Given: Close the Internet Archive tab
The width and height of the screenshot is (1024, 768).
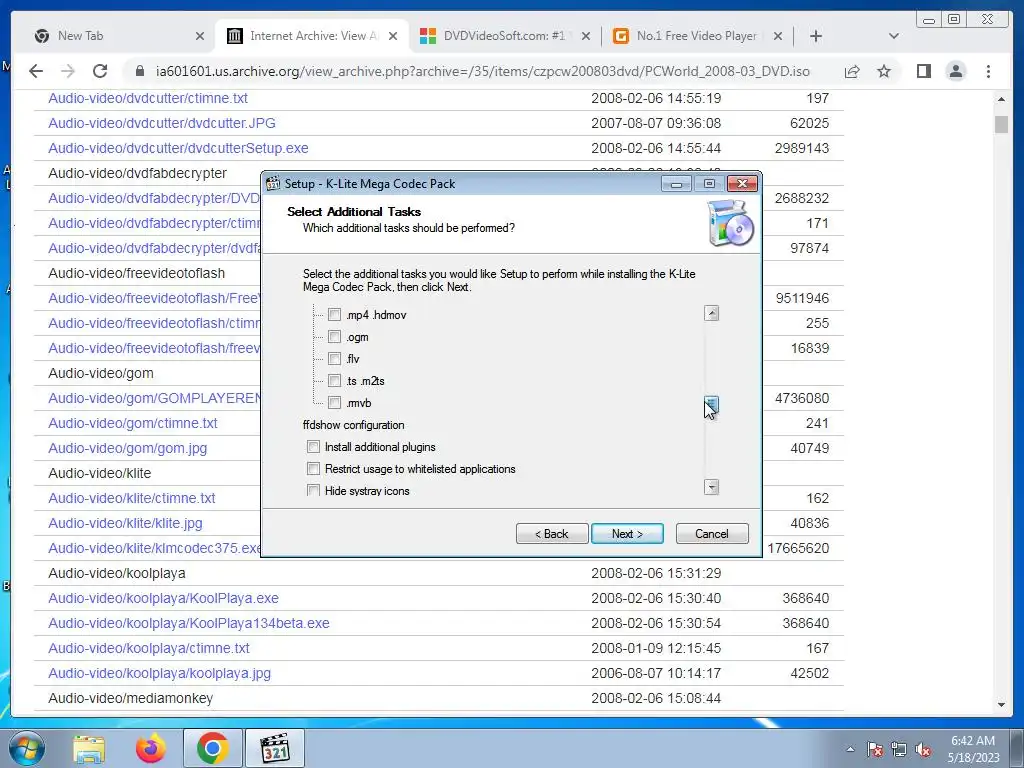Looking at the screenshot, I should click(x=392, y=36).
